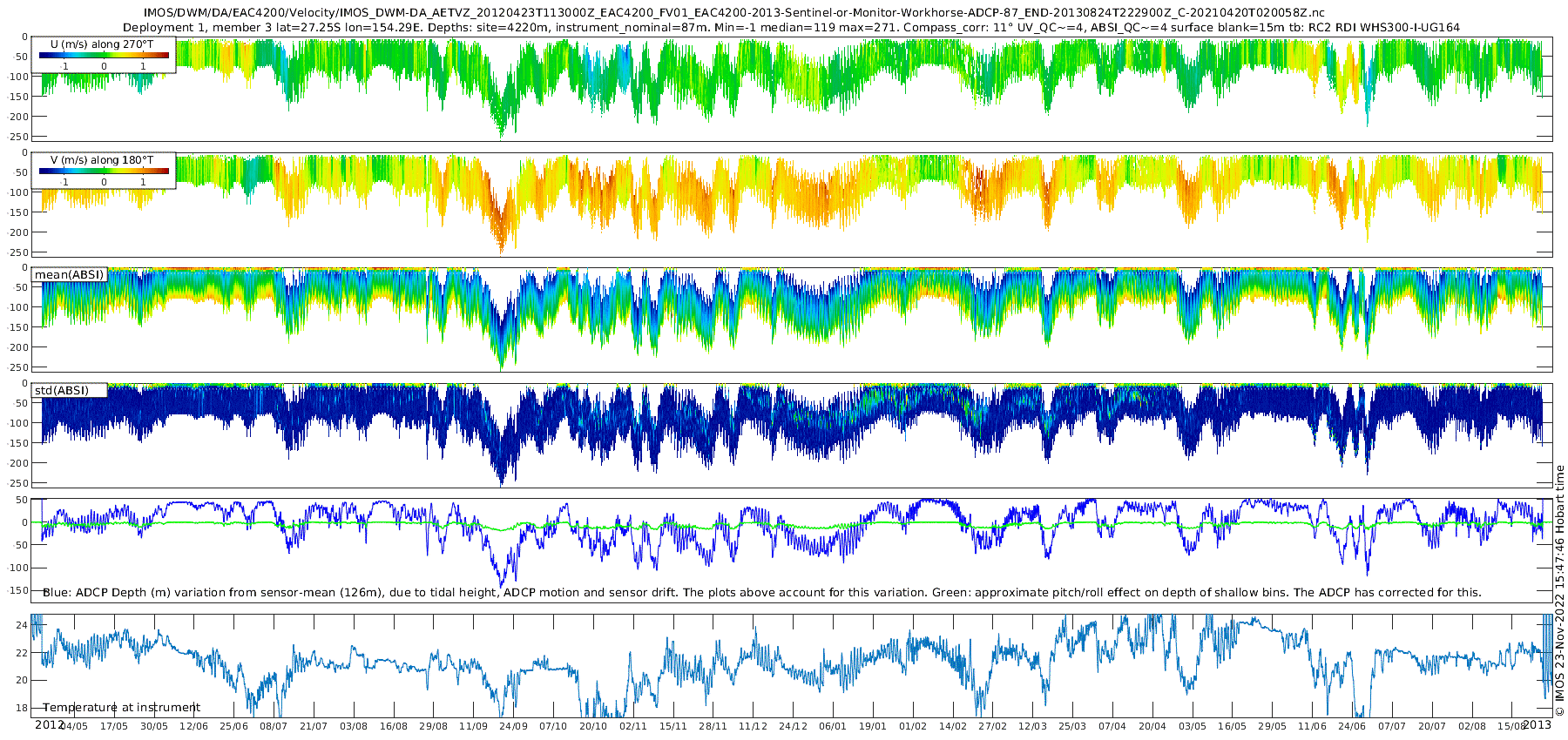Click the '25/03' date tick label
The height and width of the screenshot is (740, 1568).
click(1072, 726)
